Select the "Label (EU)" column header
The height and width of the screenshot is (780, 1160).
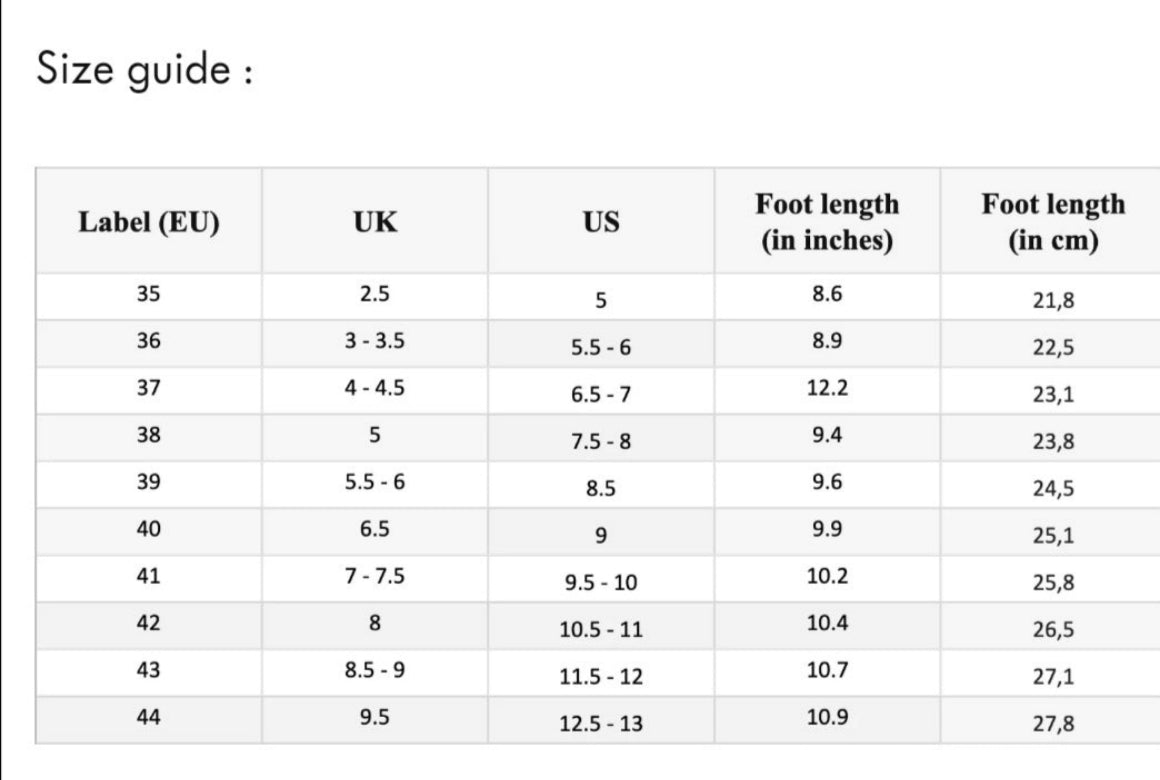click(149, 222)
